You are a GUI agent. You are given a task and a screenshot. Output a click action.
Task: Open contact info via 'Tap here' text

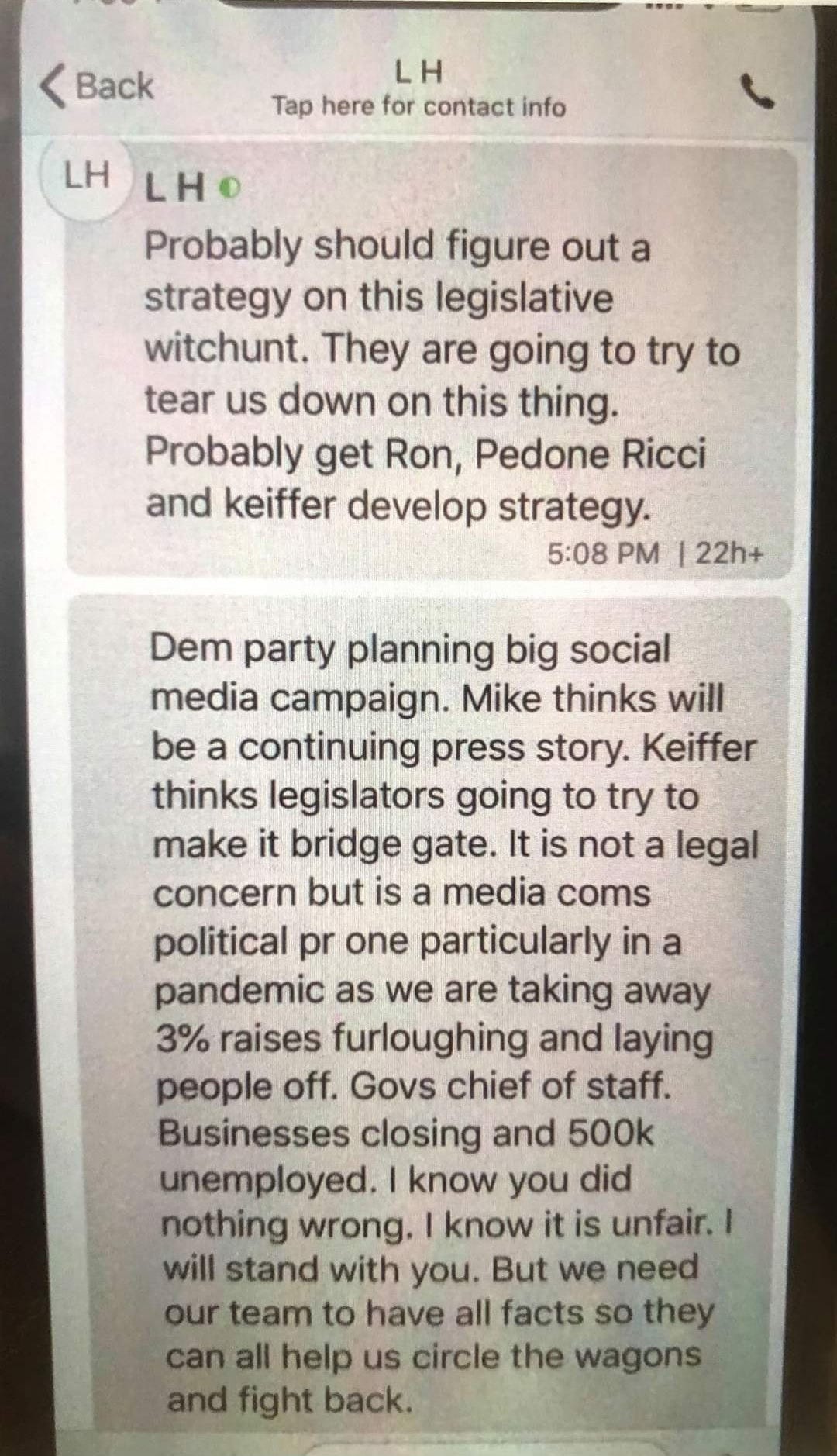[418, 106]
